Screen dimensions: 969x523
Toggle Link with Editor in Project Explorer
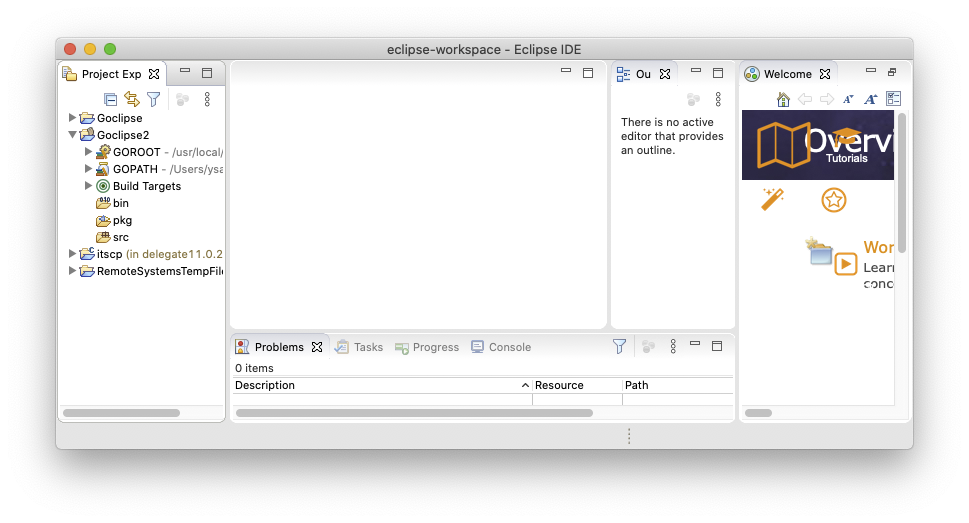pos(132,99)
